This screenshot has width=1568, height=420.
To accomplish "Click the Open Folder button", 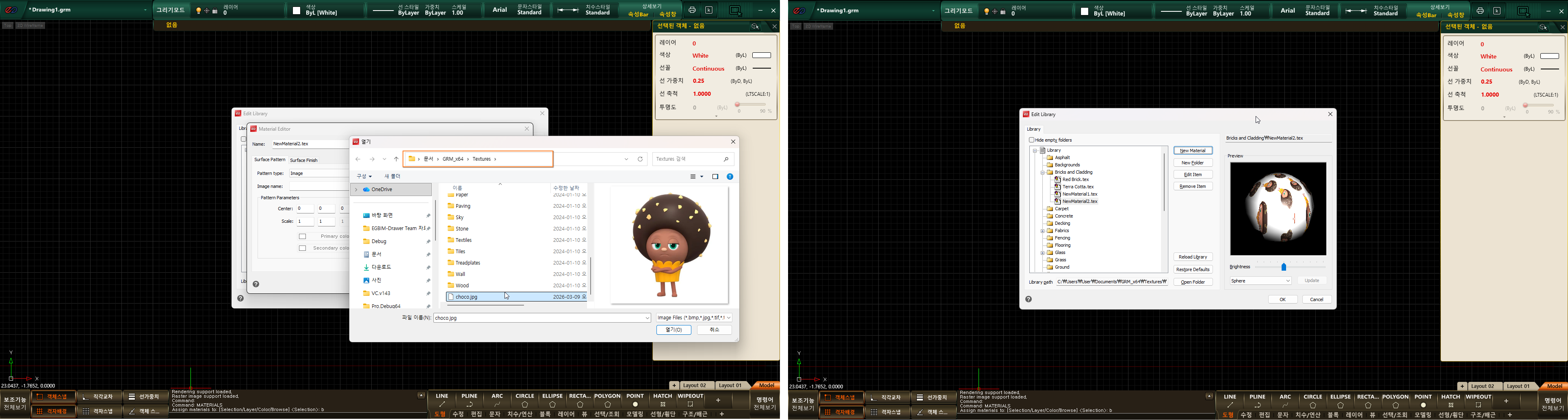I will 1193,282.
